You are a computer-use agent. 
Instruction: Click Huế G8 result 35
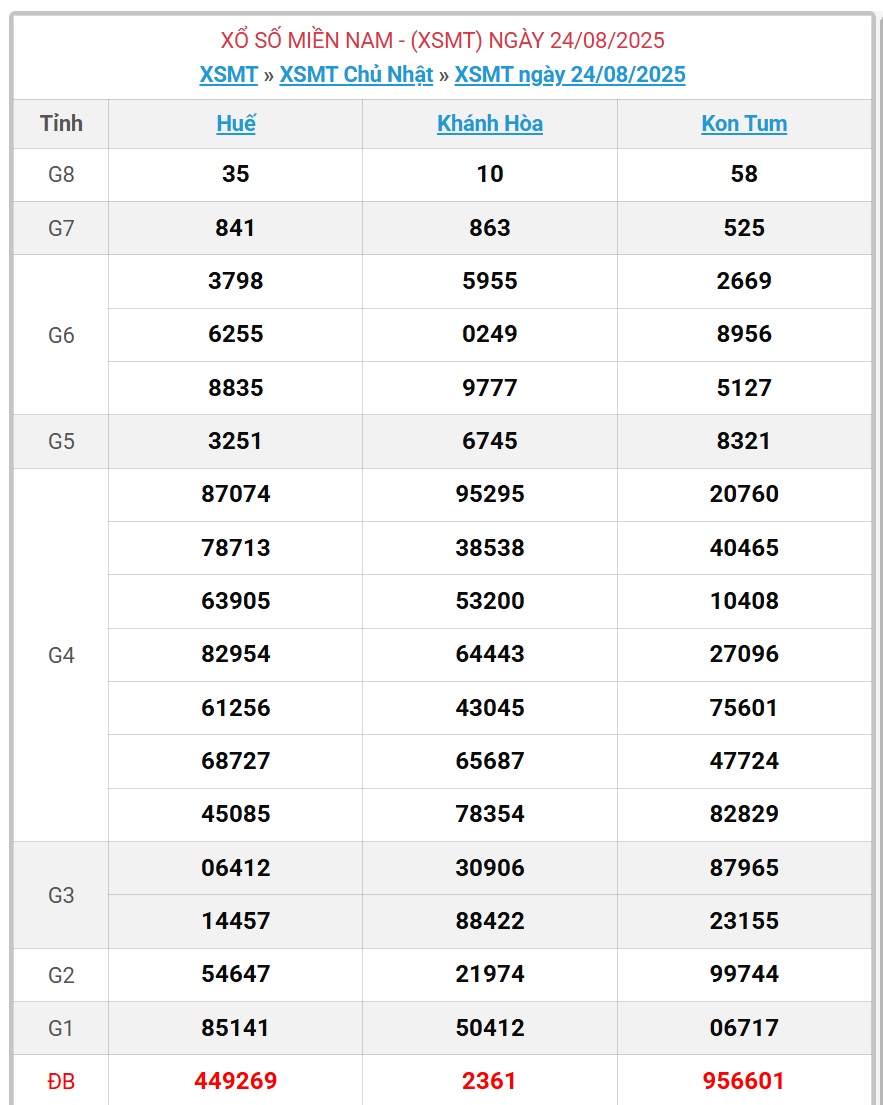235,174
